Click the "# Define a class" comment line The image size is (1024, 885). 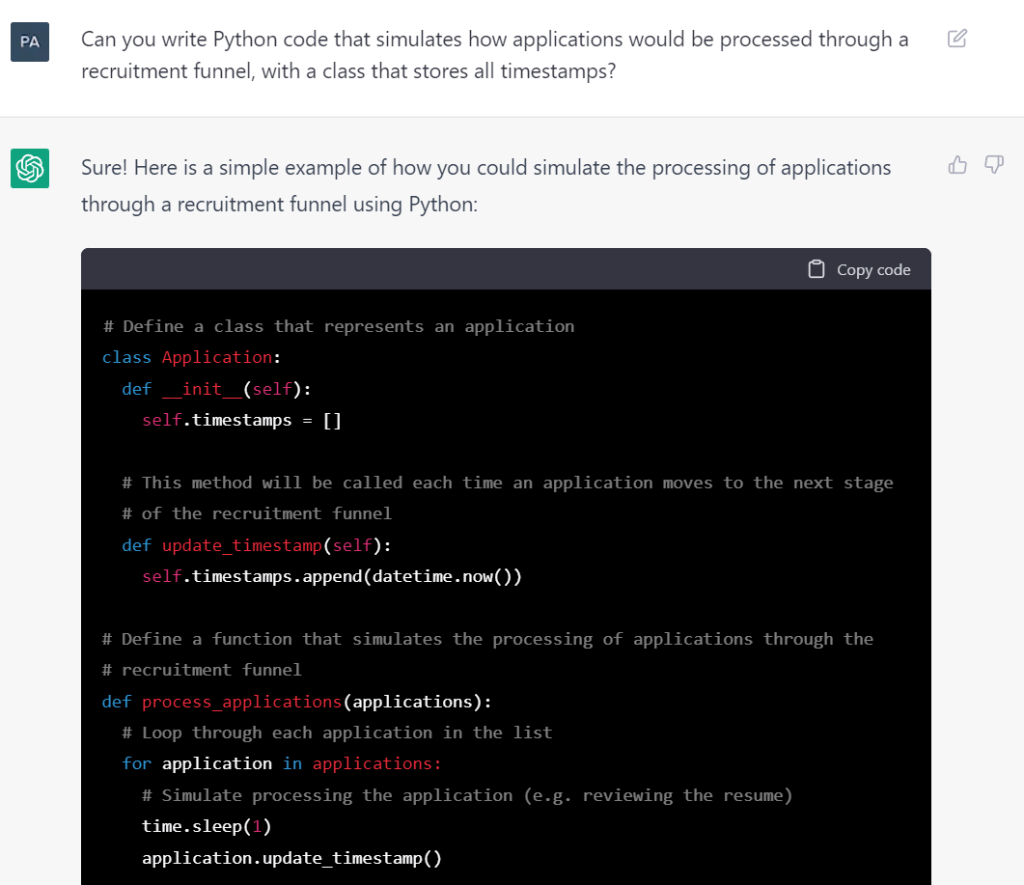pos(338,326)
